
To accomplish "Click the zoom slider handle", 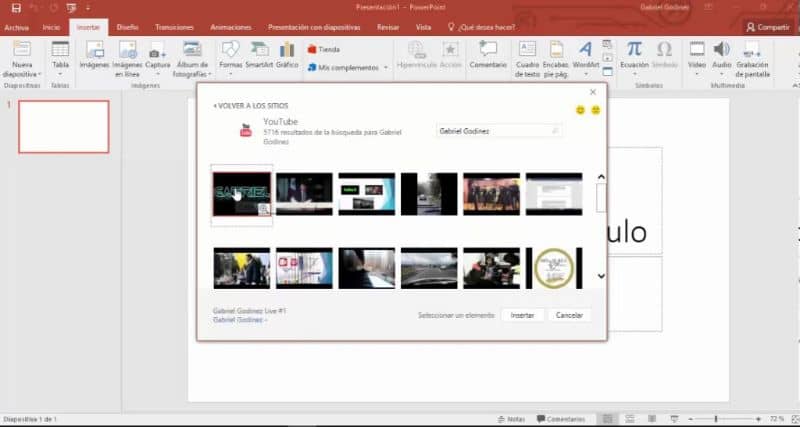I will pyautogui.click(x=716, y=419).
